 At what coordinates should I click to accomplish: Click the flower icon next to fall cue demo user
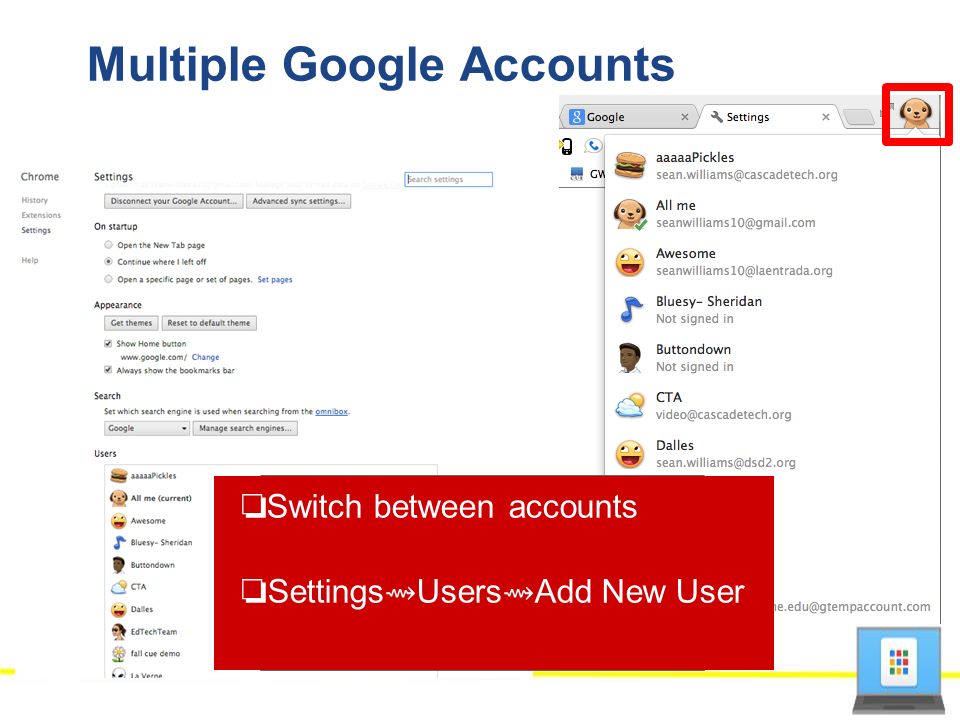point(119,653)
